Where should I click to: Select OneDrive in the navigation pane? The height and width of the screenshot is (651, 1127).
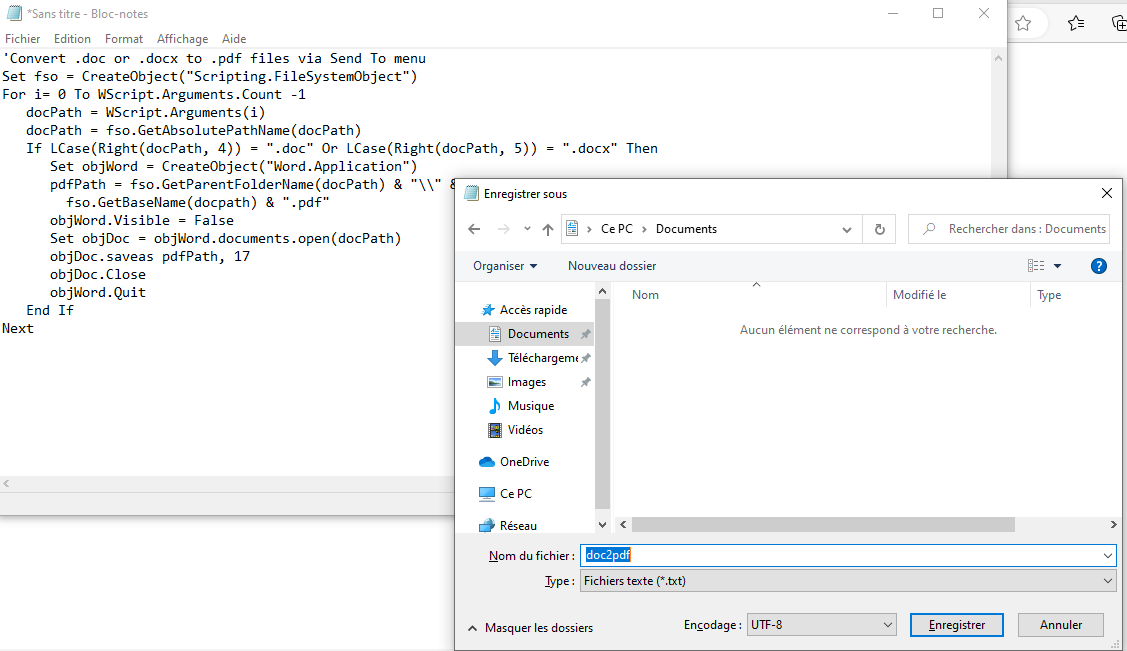(x=523, y=462)
